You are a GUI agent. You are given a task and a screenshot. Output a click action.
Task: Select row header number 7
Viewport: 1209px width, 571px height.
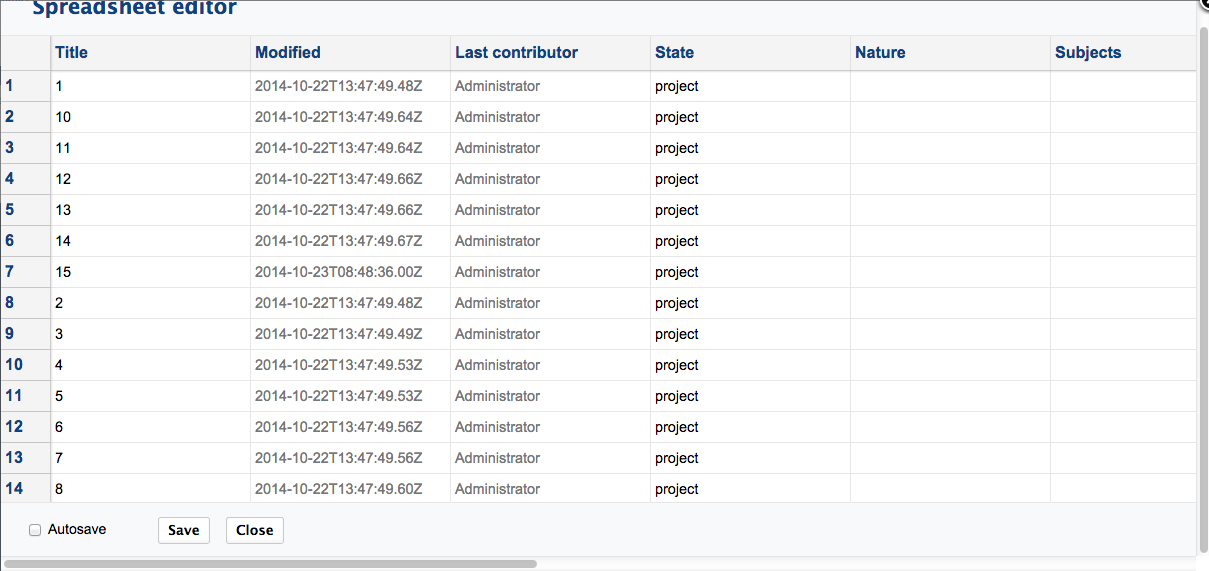[x=25, y=272]
